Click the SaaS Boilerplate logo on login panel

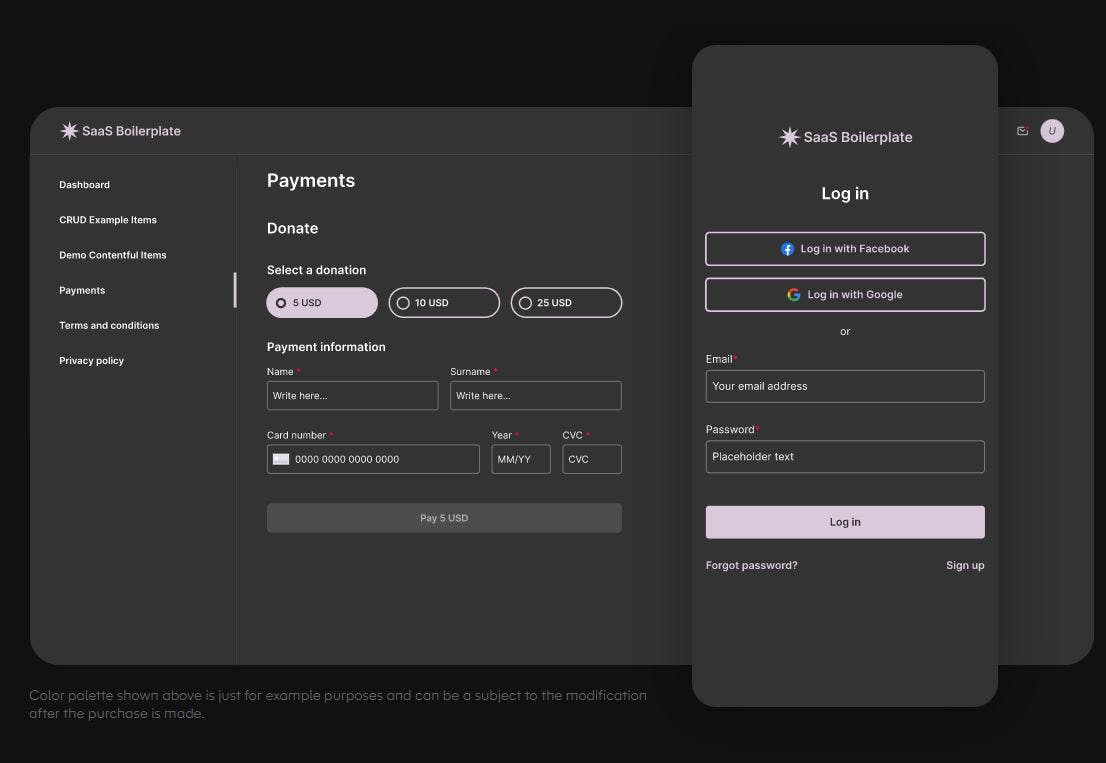(x=845, y=137)
